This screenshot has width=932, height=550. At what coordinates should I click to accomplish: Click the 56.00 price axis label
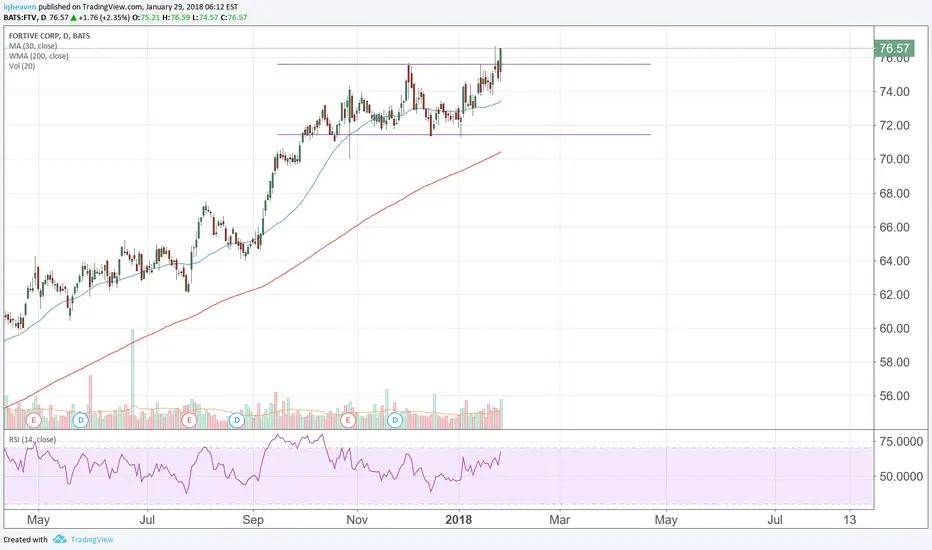point(894,396)
